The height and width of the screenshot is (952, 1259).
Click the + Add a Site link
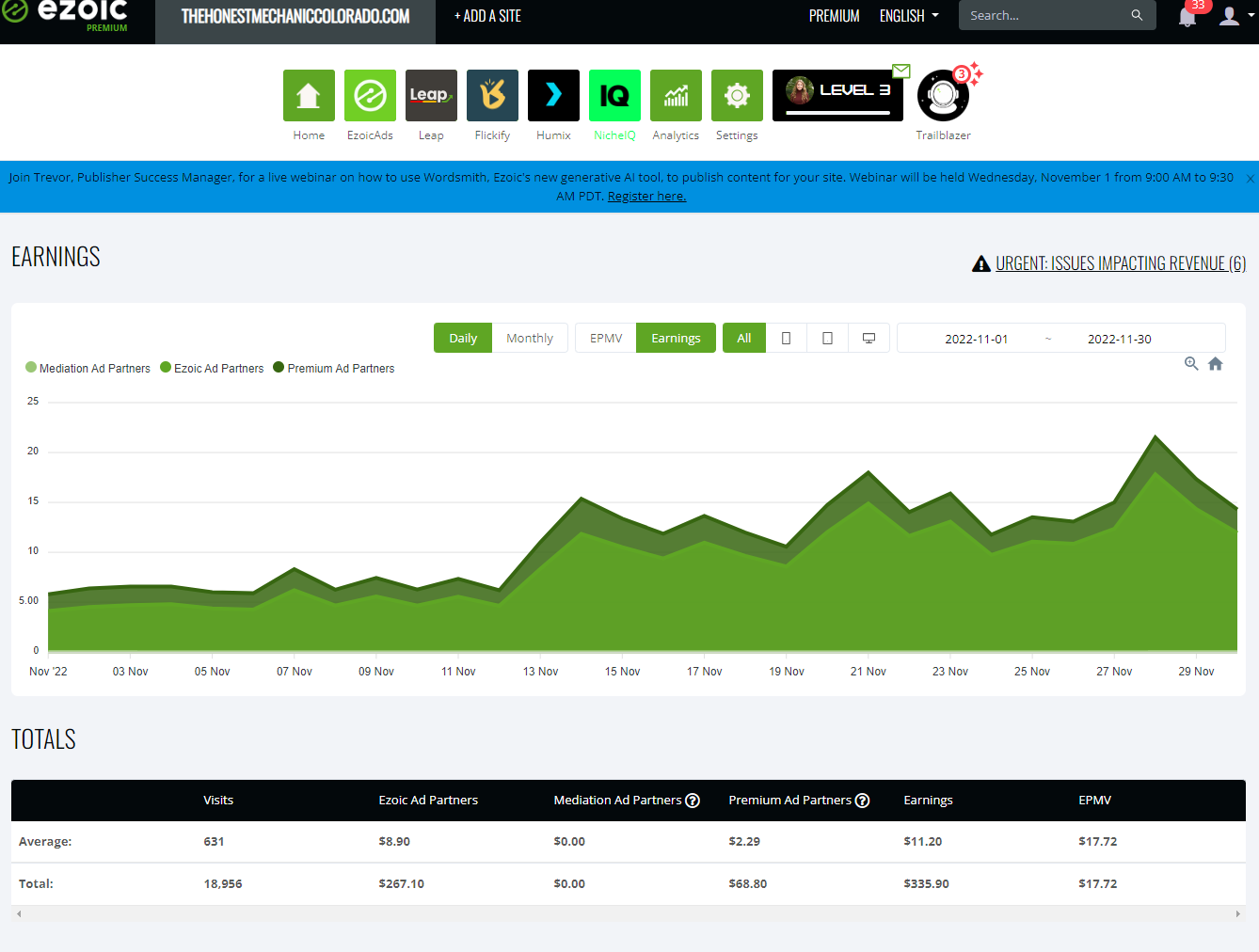tap(487, 16)
